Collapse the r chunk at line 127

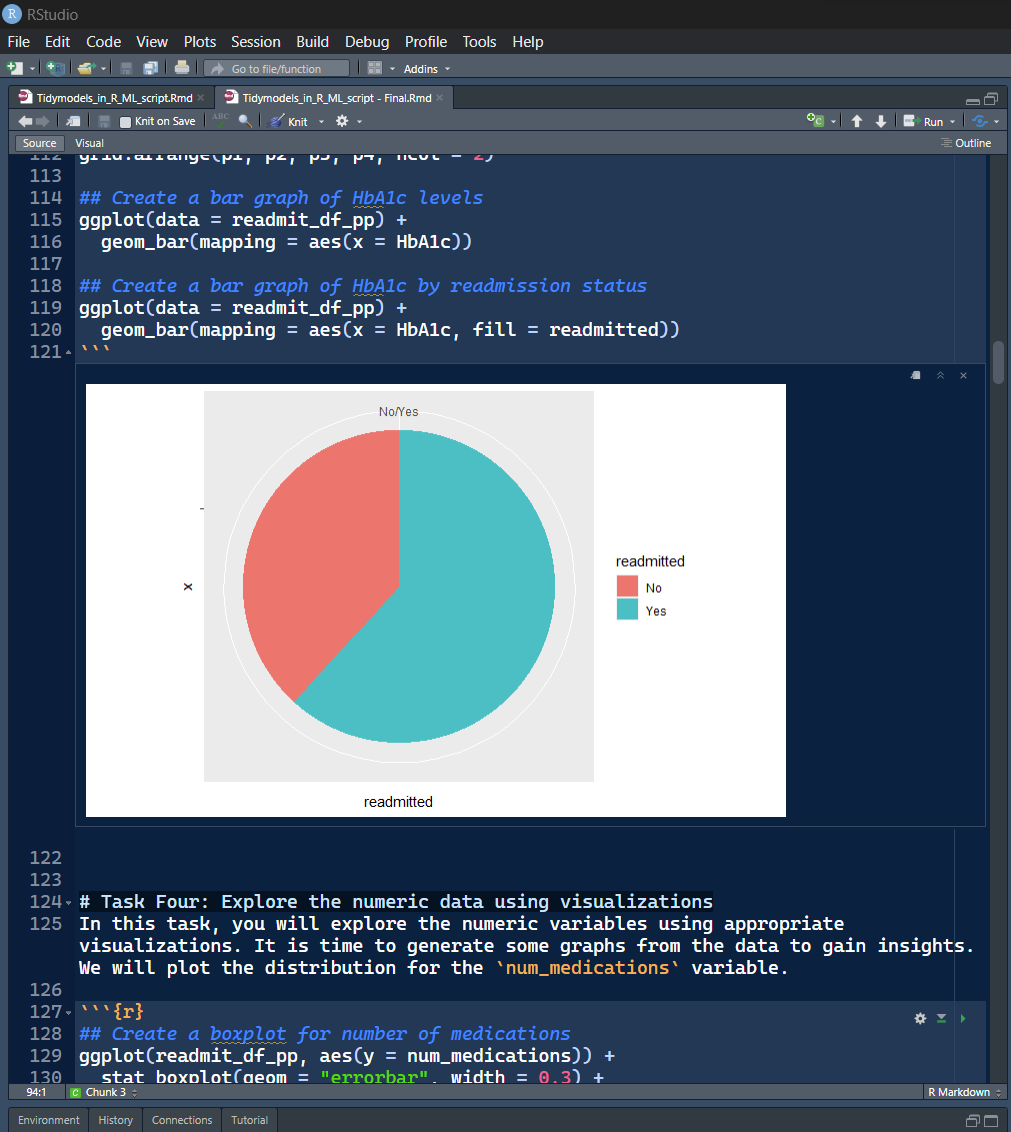coord(69,1012)
